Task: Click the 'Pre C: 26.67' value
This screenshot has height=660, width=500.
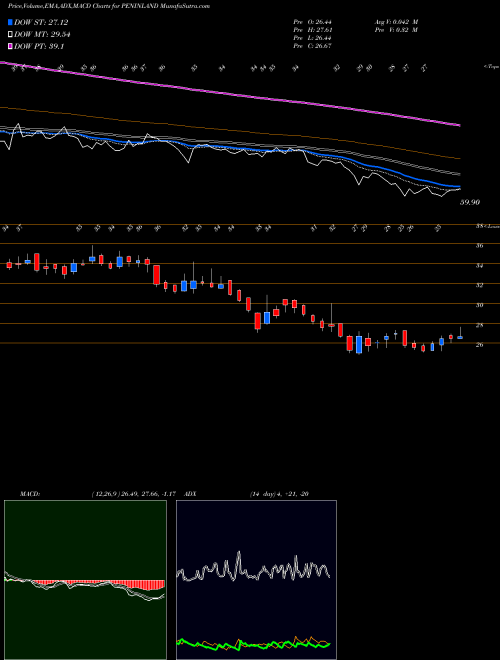Action: pos(312,46)
